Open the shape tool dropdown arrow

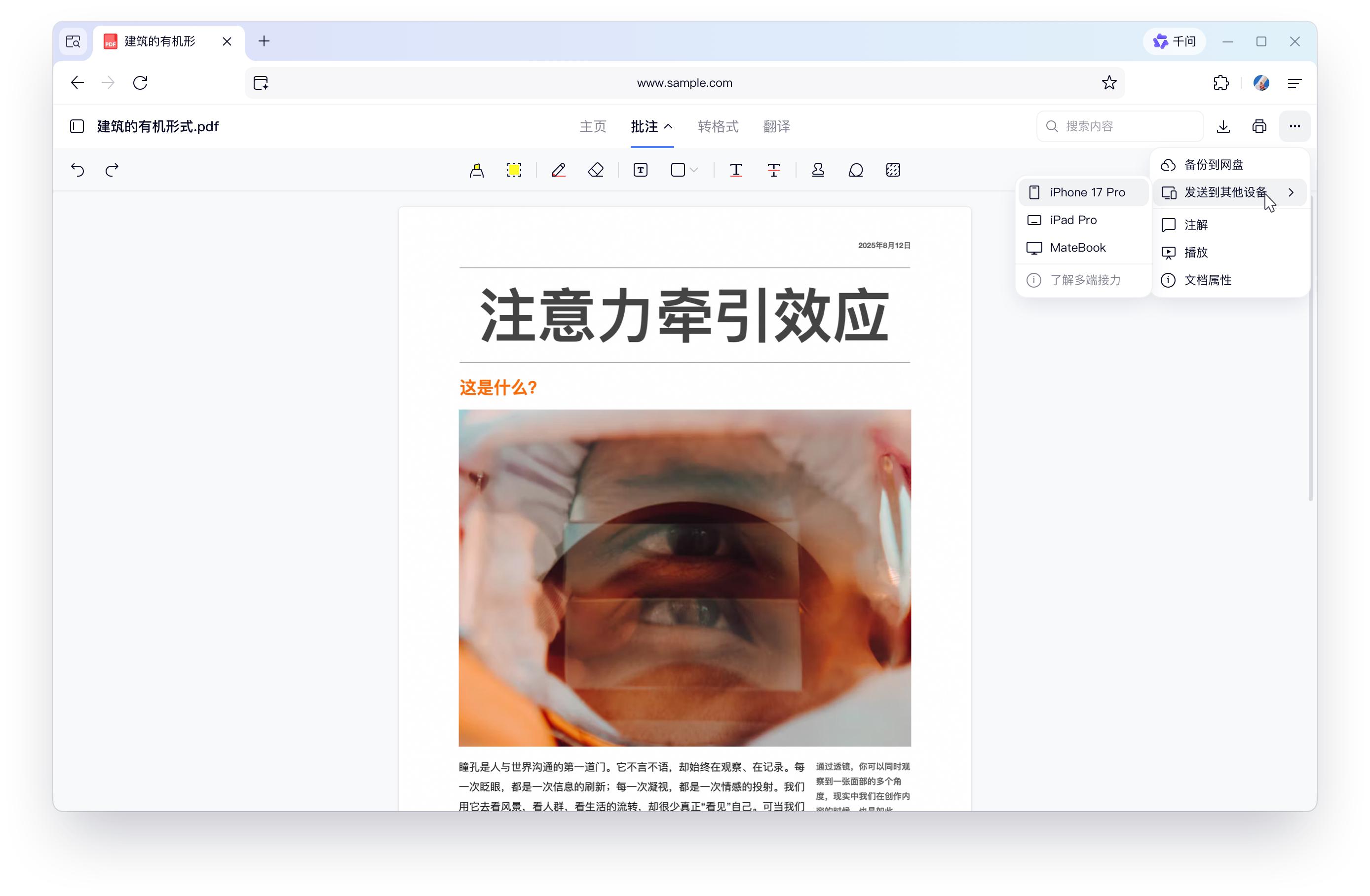(x=694, y=170)
